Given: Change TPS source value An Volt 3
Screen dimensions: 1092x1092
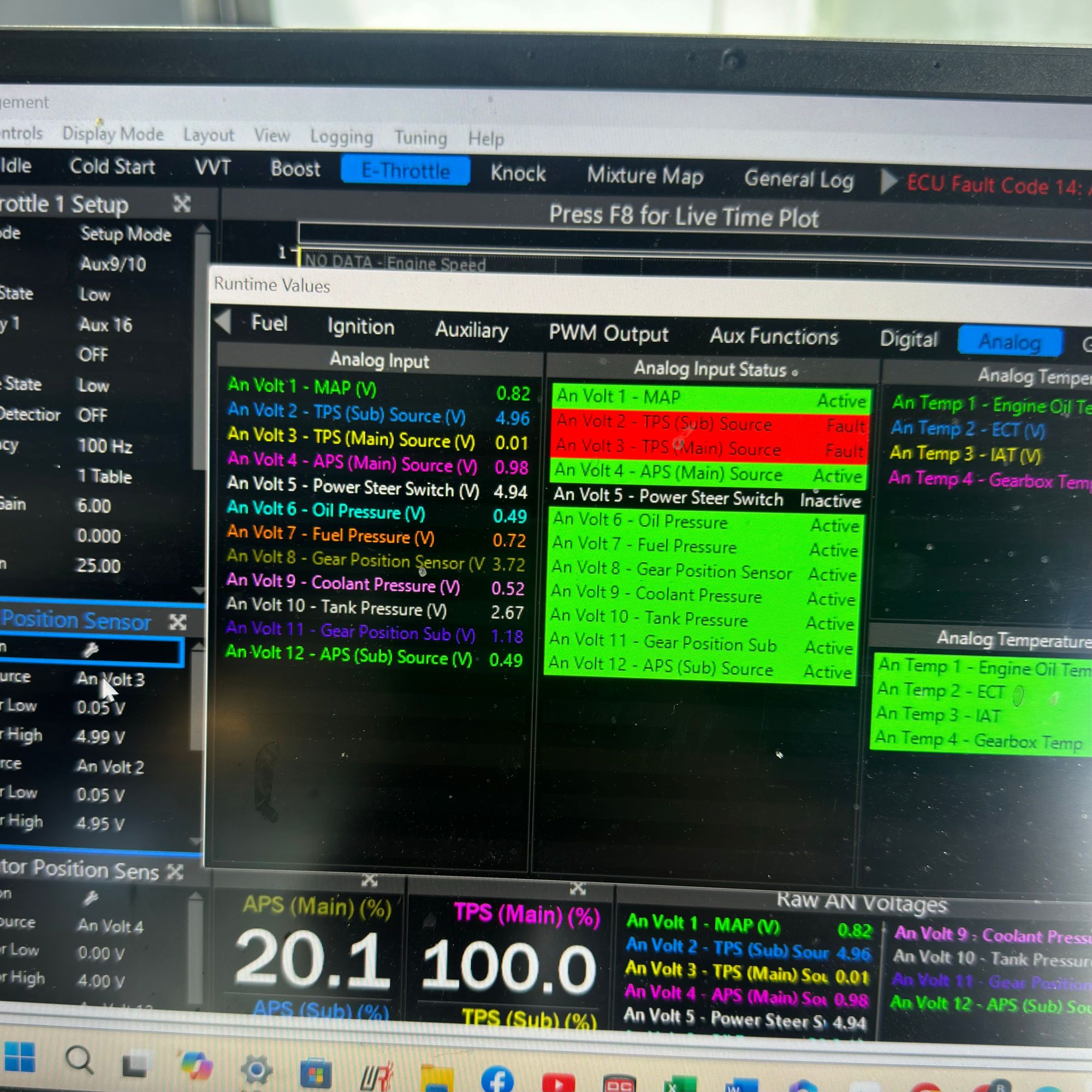Looking at the screenshot, I should click(x=111, y=679).
